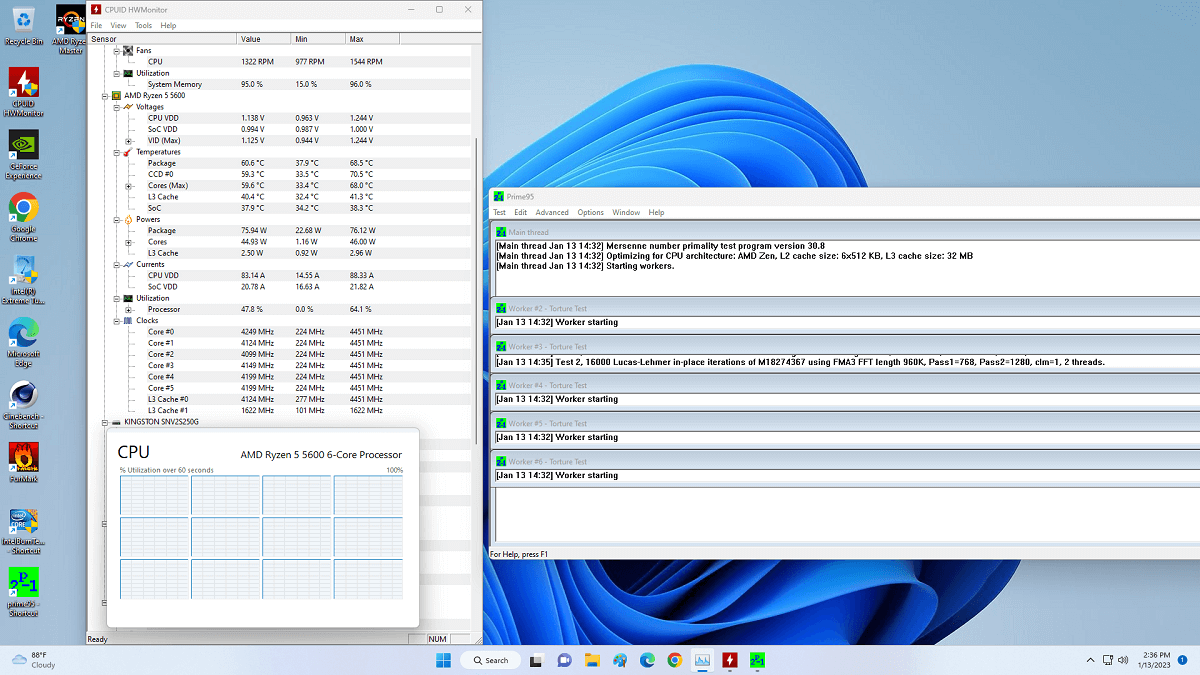
Task: Open the Advanced menu in Prime95
Action: [552, 212]
